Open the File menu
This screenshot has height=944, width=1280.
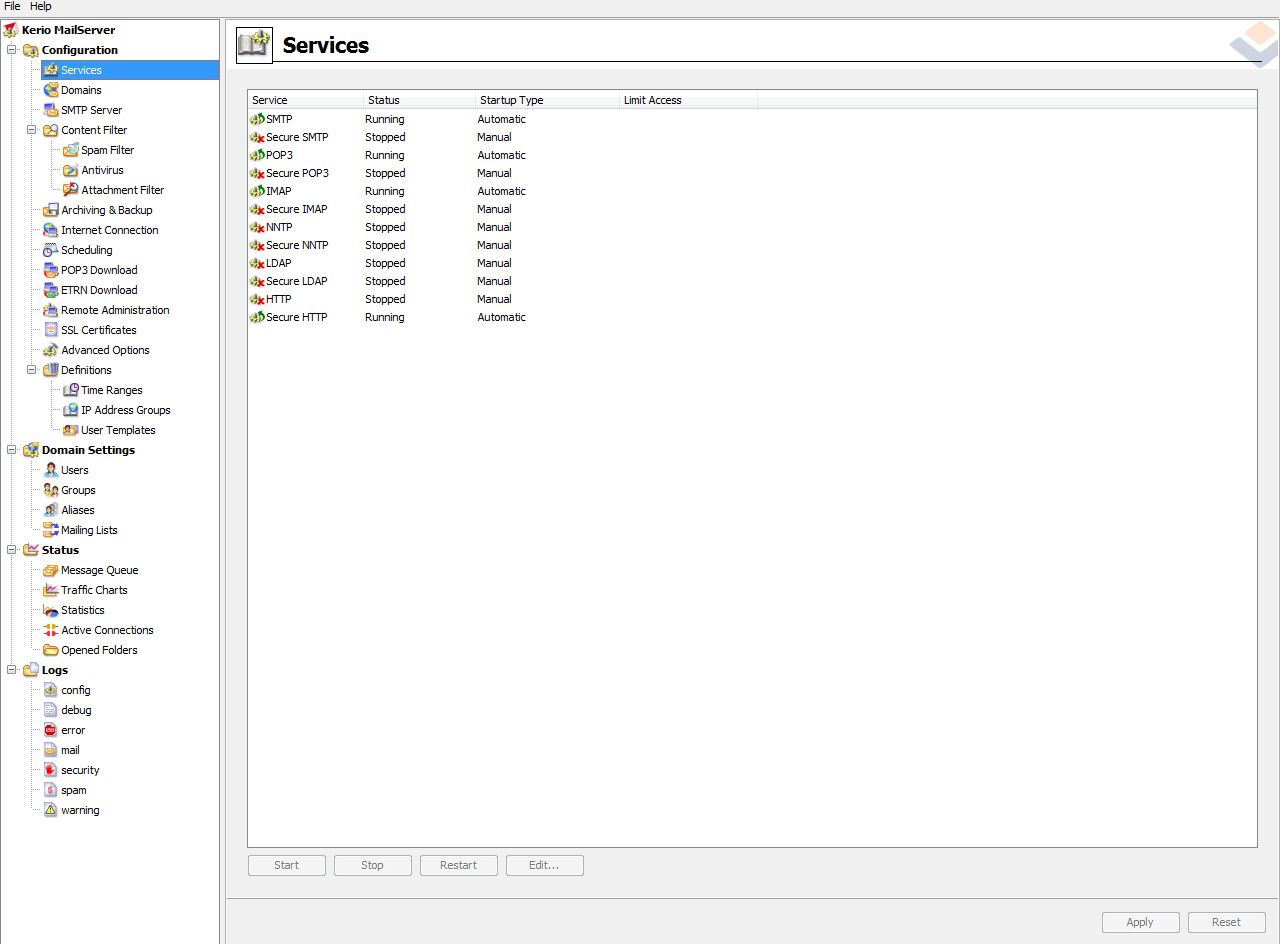[12, 6]
